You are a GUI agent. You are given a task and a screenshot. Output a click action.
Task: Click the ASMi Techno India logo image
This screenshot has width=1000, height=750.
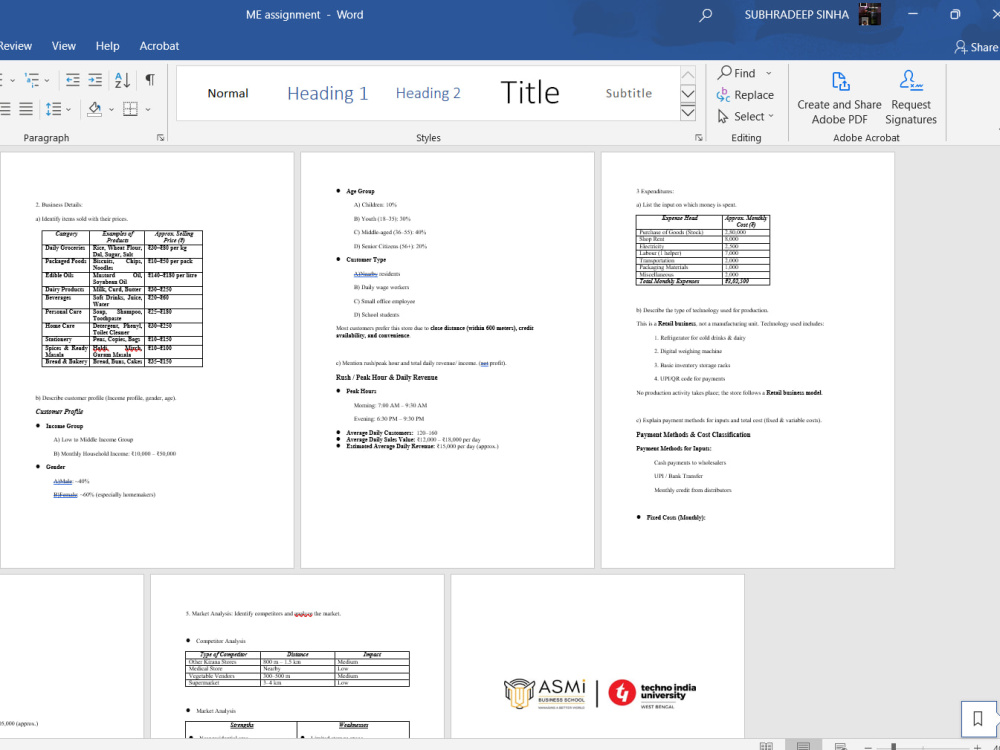coord(599,694)
